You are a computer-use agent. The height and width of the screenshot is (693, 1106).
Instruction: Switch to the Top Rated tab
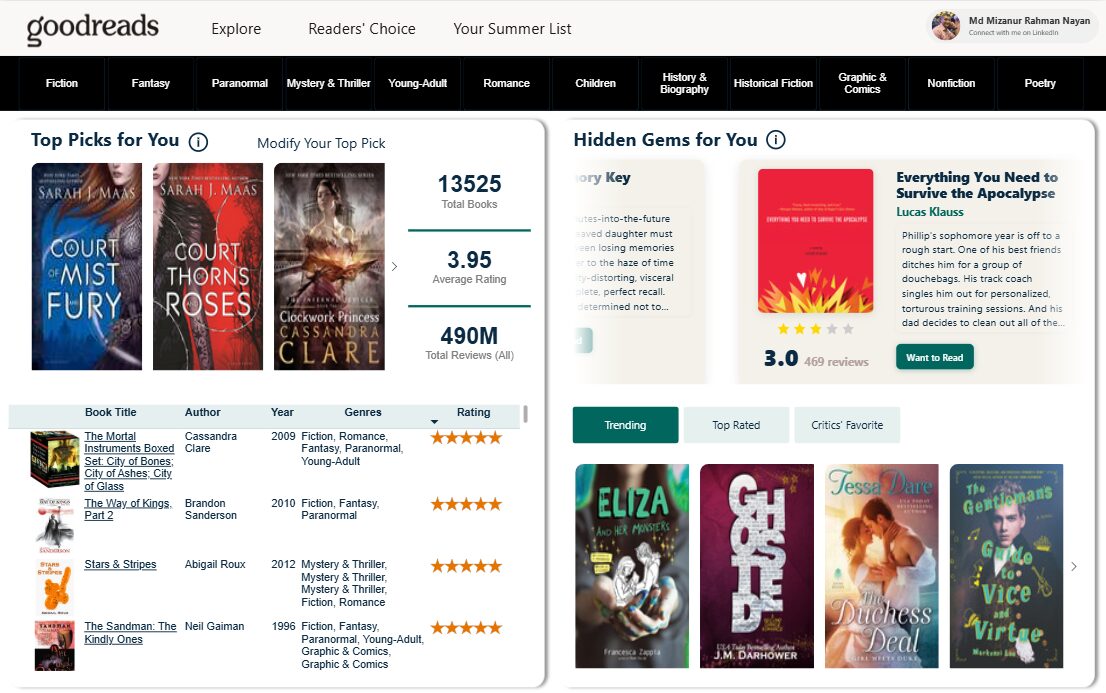pos(736,425)
